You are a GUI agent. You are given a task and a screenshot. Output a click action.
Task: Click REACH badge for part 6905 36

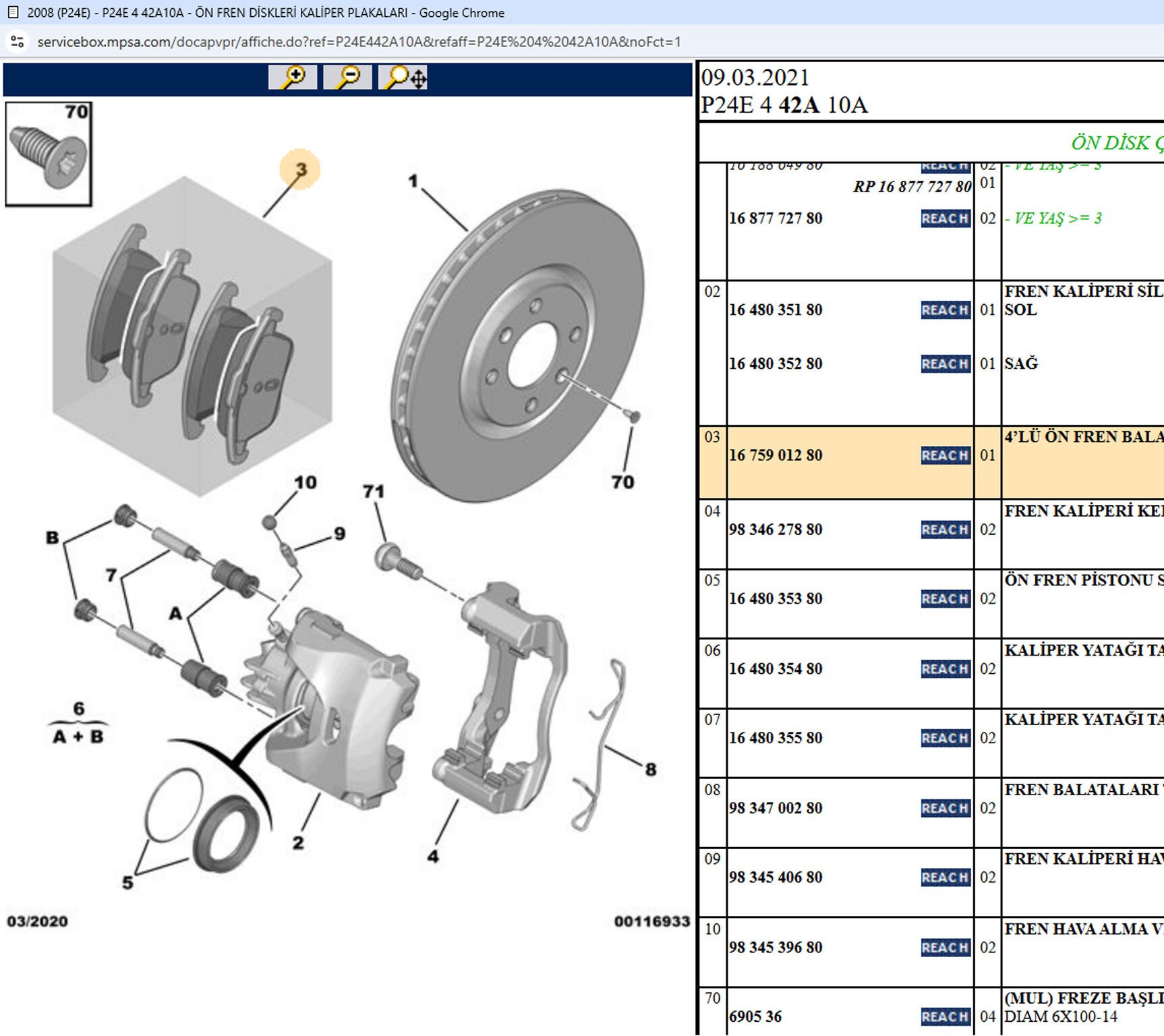945,1016
